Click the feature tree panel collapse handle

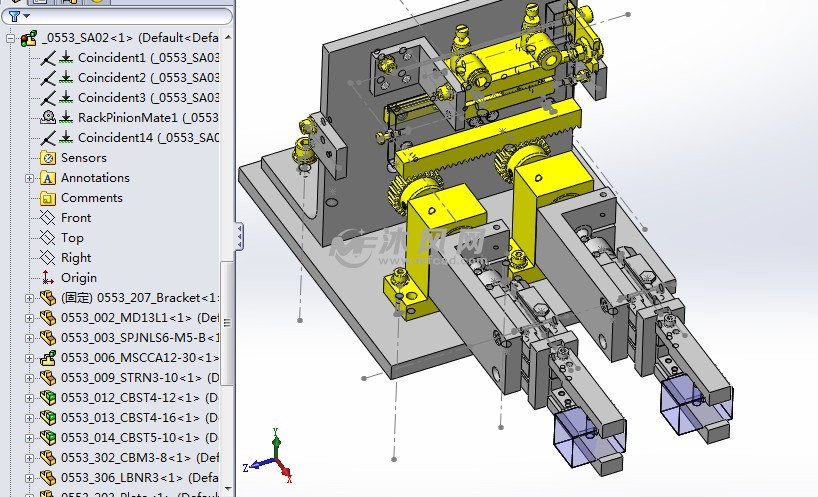tap(238, 237)
